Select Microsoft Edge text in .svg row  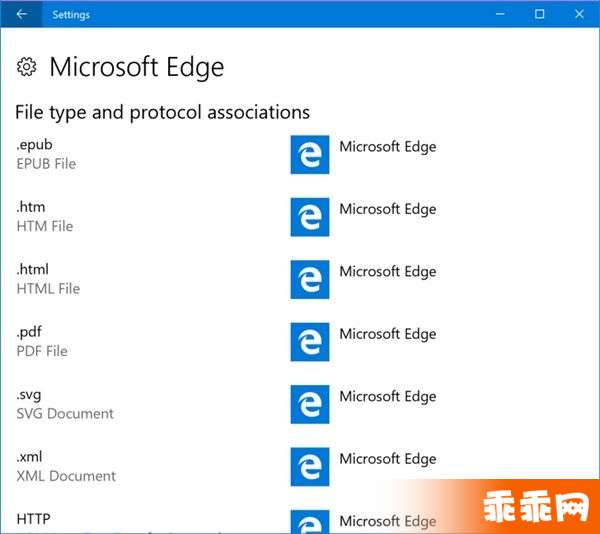pyautogui.click(x=388, y=397)
